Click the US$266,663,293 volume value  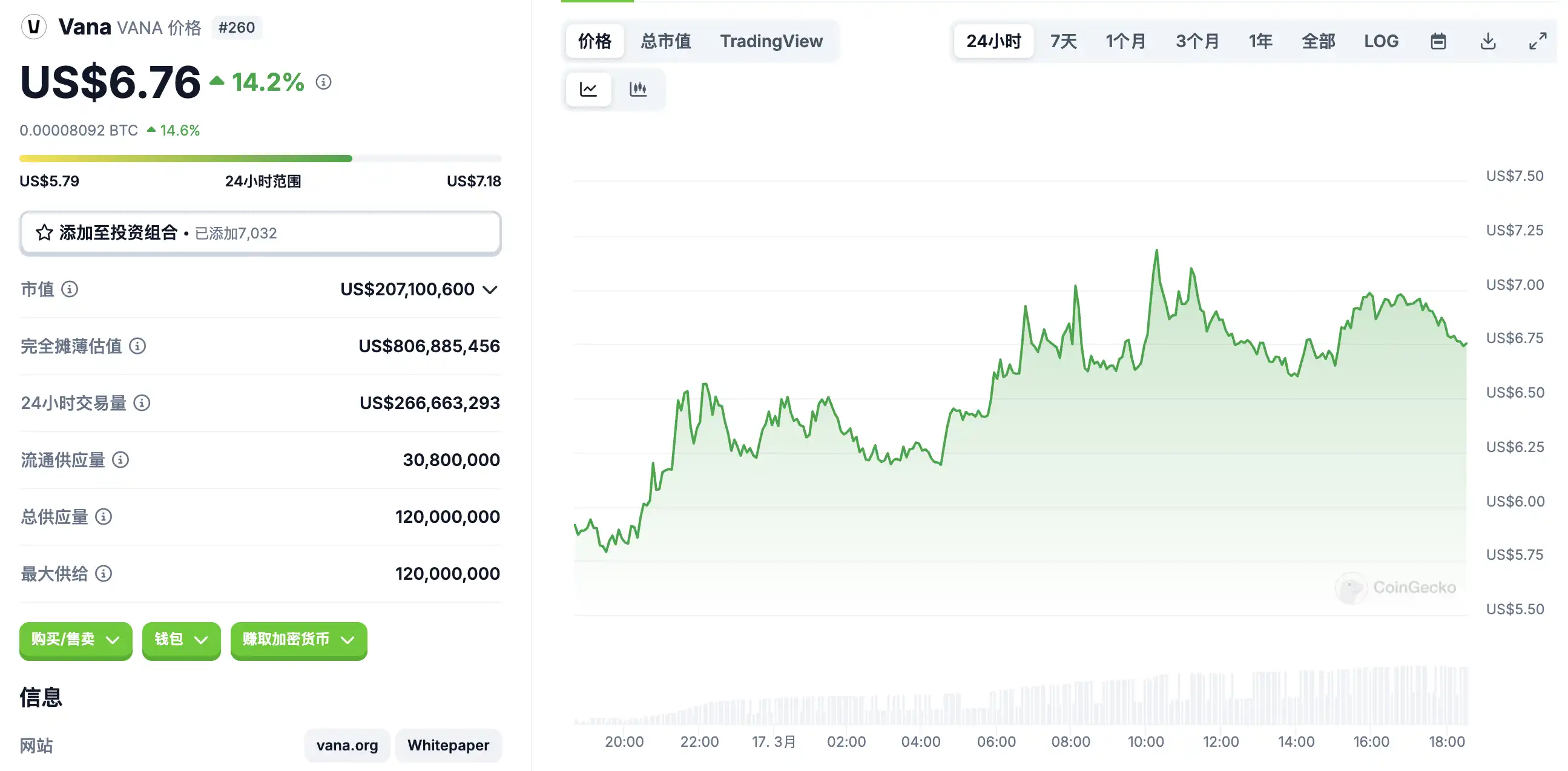pos(430,403)
